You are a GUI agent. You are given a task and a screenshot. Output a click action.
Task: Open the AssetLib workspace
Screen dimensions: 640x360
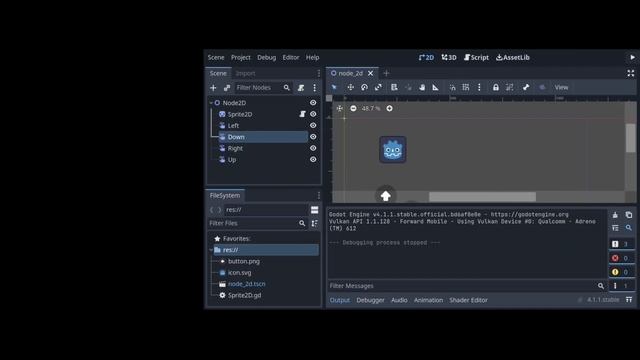[x=513, y=58]
